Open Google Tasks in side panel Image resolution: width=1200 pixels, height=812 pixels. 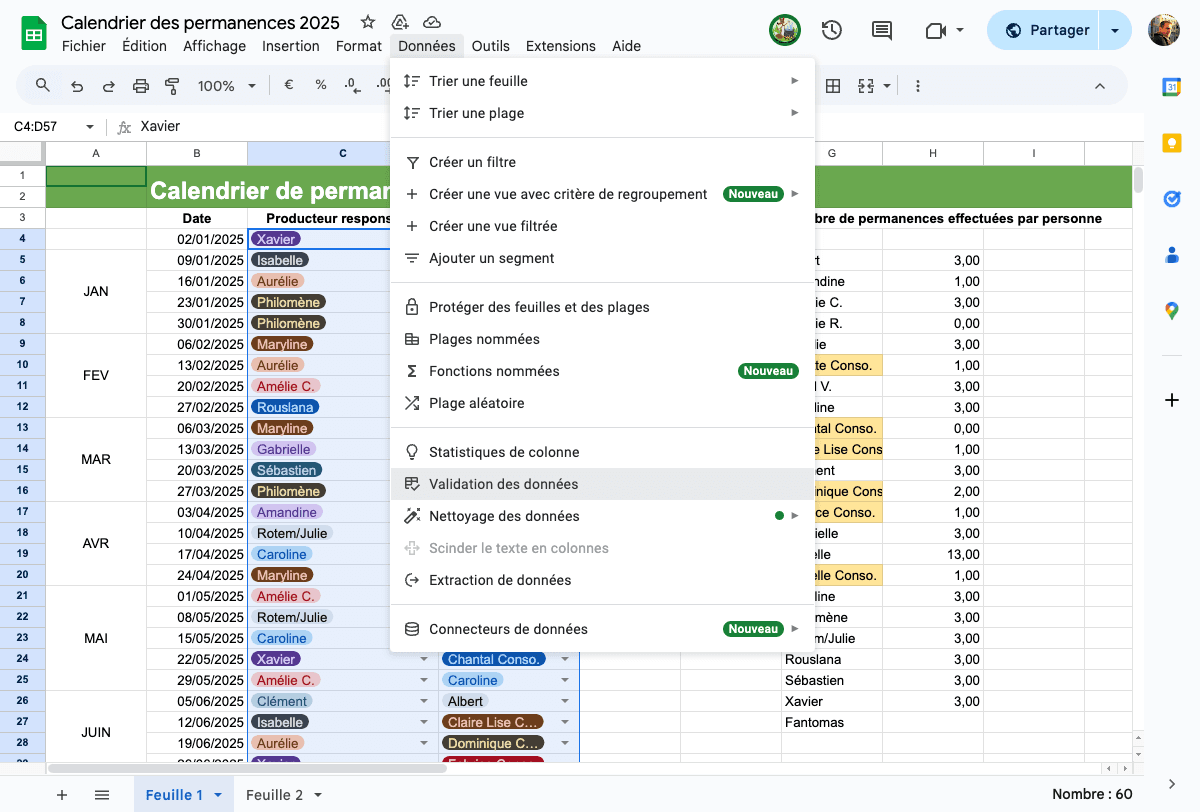click(x=1171, y=199)
